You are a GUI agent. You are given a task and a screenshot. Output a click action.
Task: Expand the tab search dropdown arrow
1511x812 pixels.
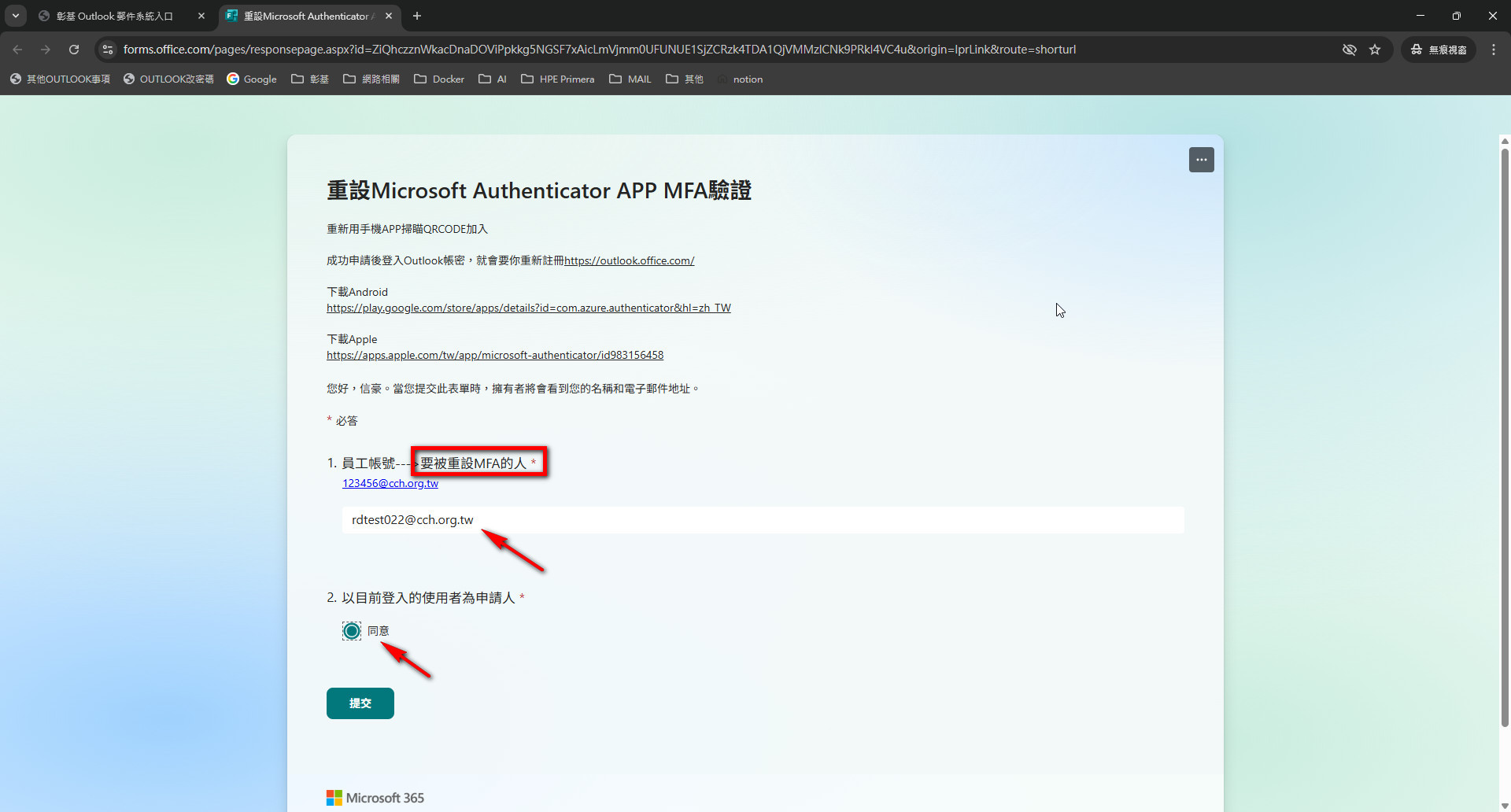point(15,16)
